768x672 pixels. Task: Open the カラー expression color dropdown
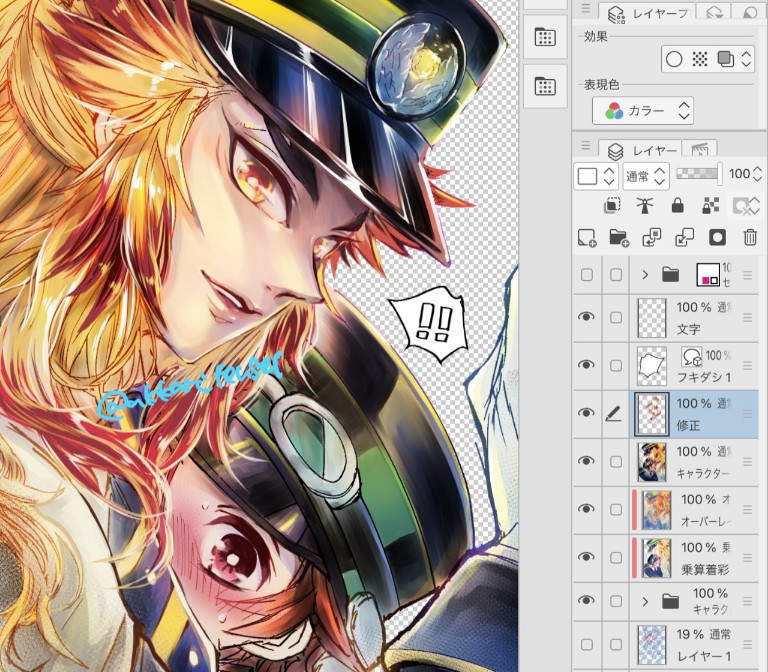click(x=643, y=111)
